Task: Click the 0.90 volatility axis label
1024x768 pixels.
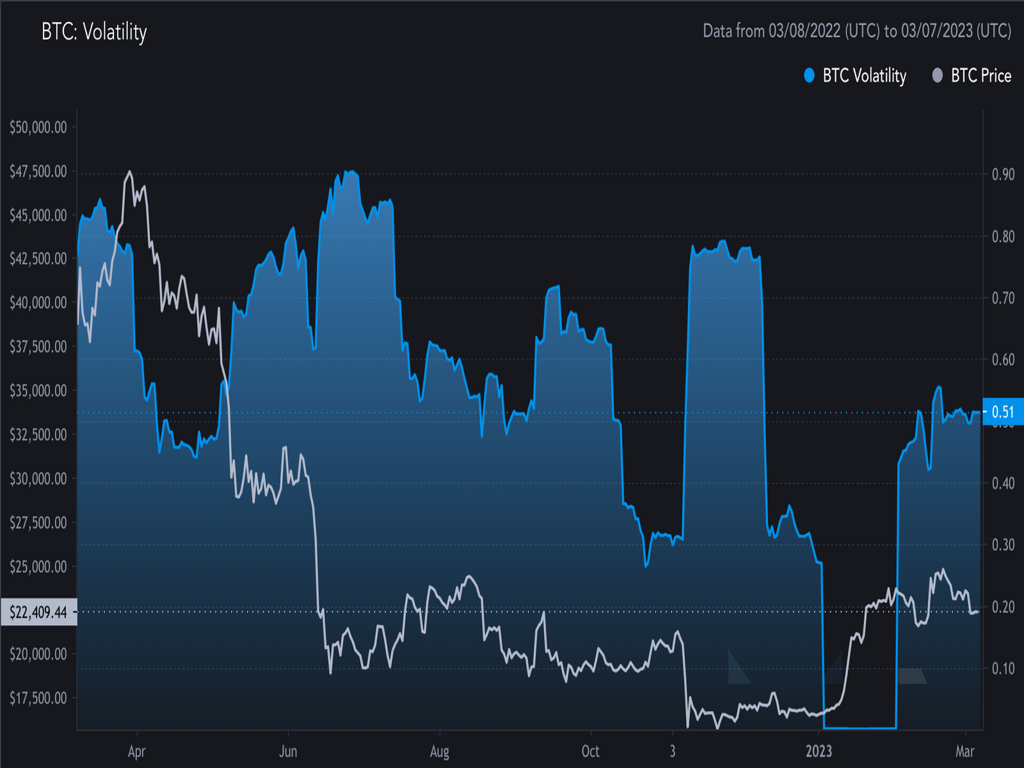Action: pos(1002,174)
